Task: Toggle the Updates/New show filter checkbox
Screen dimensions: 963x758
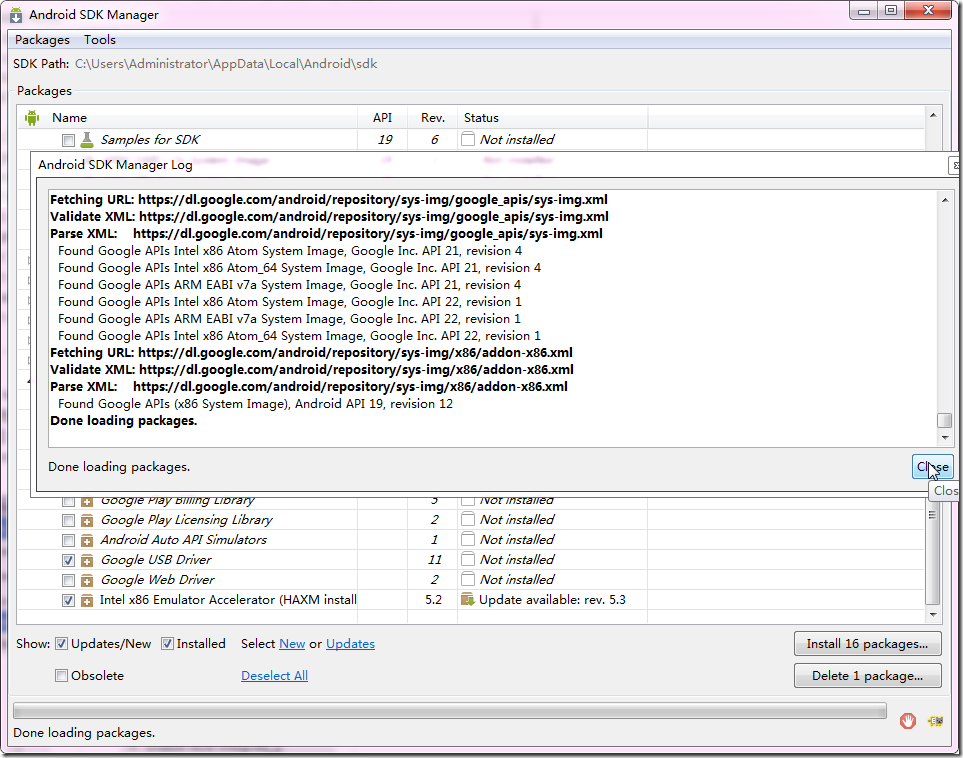Action: coord(61,644)
